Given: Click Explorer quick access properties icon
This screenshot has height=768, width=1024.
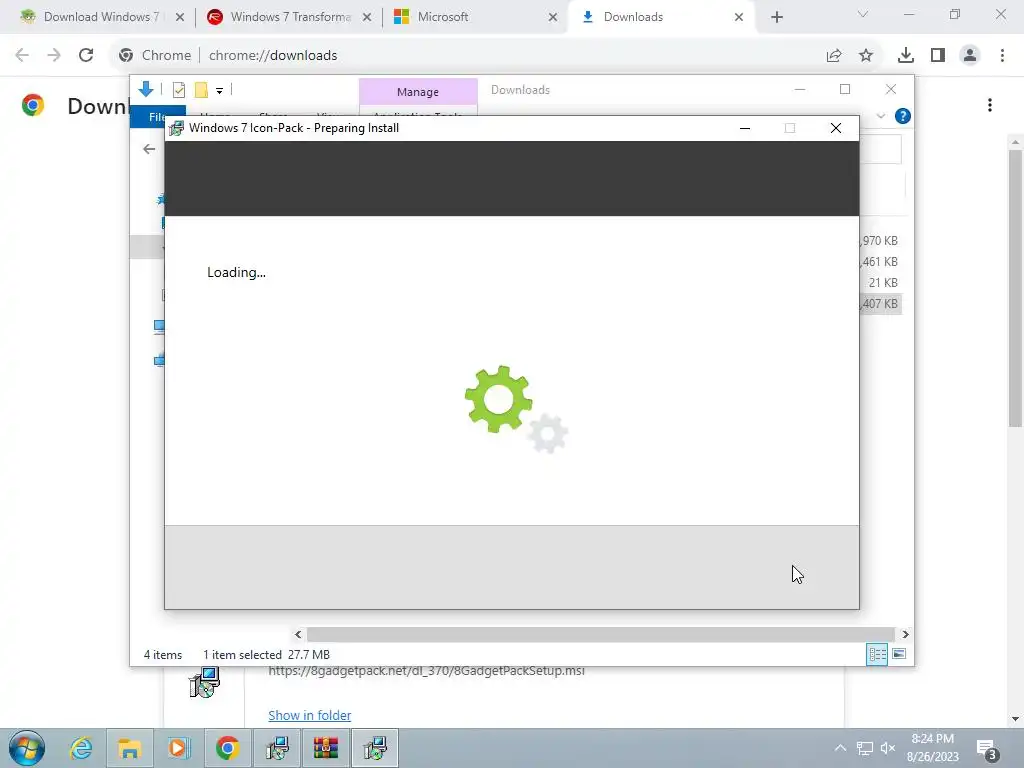Looking at the screenshot, I should tap(178, 90).
